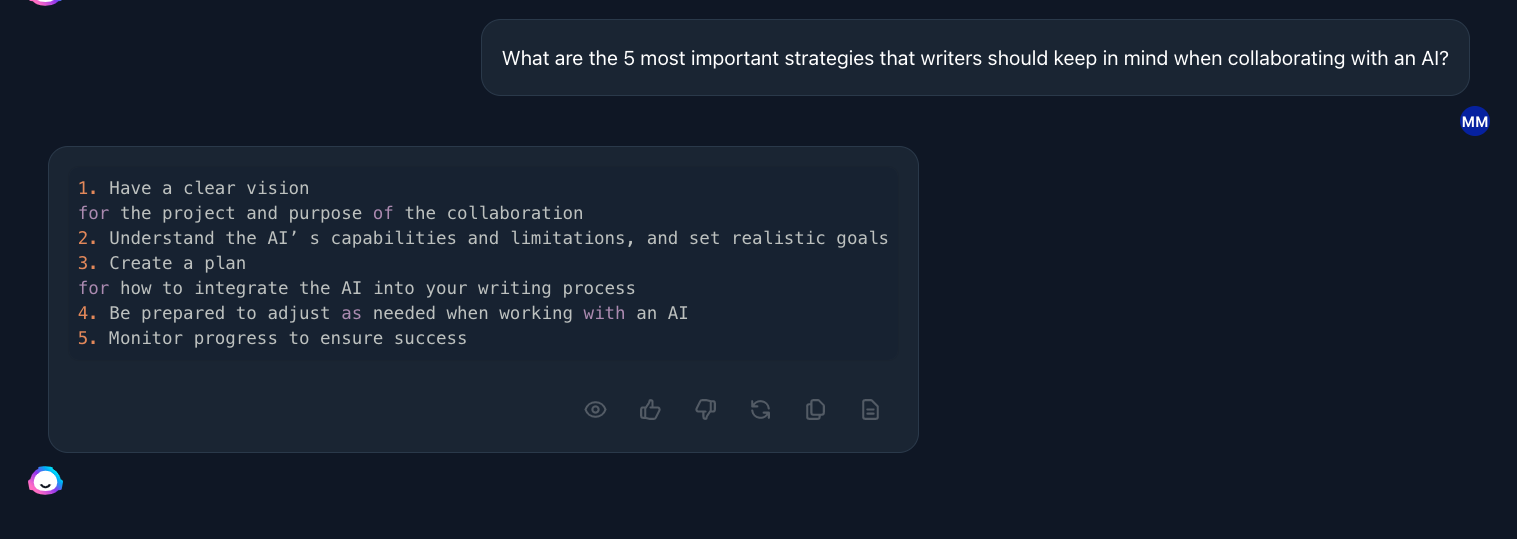Click the orange number 5 in list
The image size is (1517, 539).
[86, 338]
